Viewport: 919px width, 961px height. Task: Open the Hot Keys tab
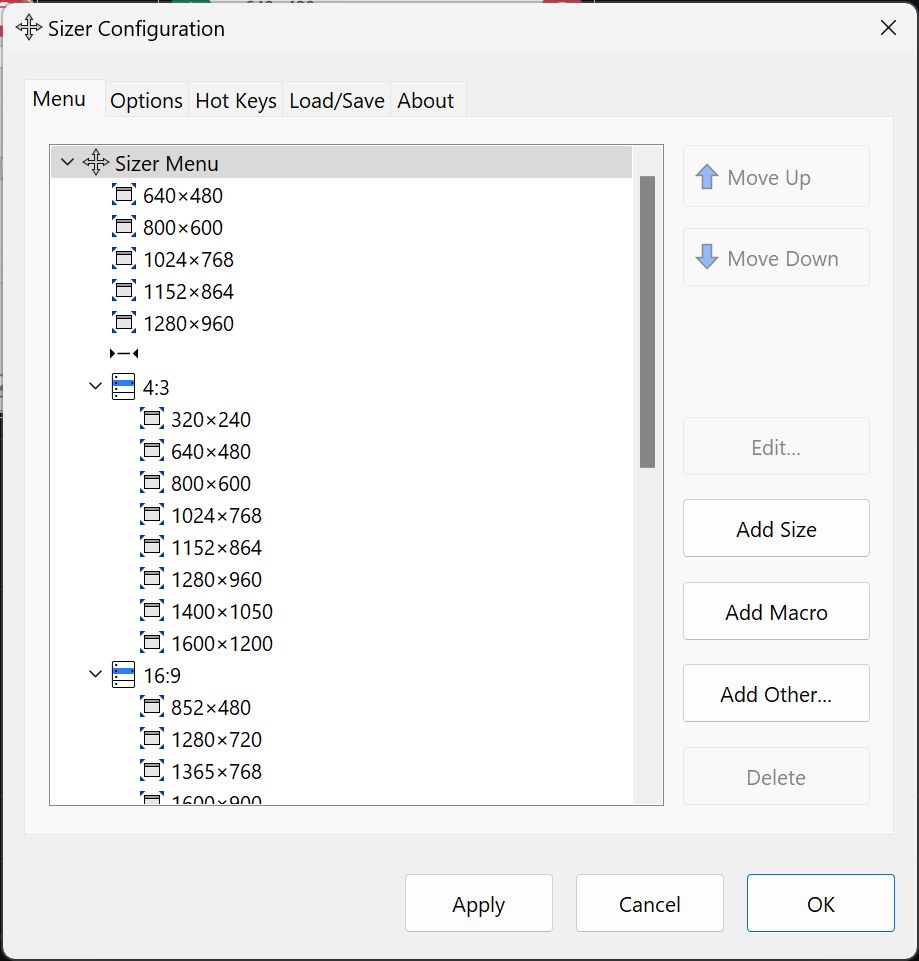(236, 101)
